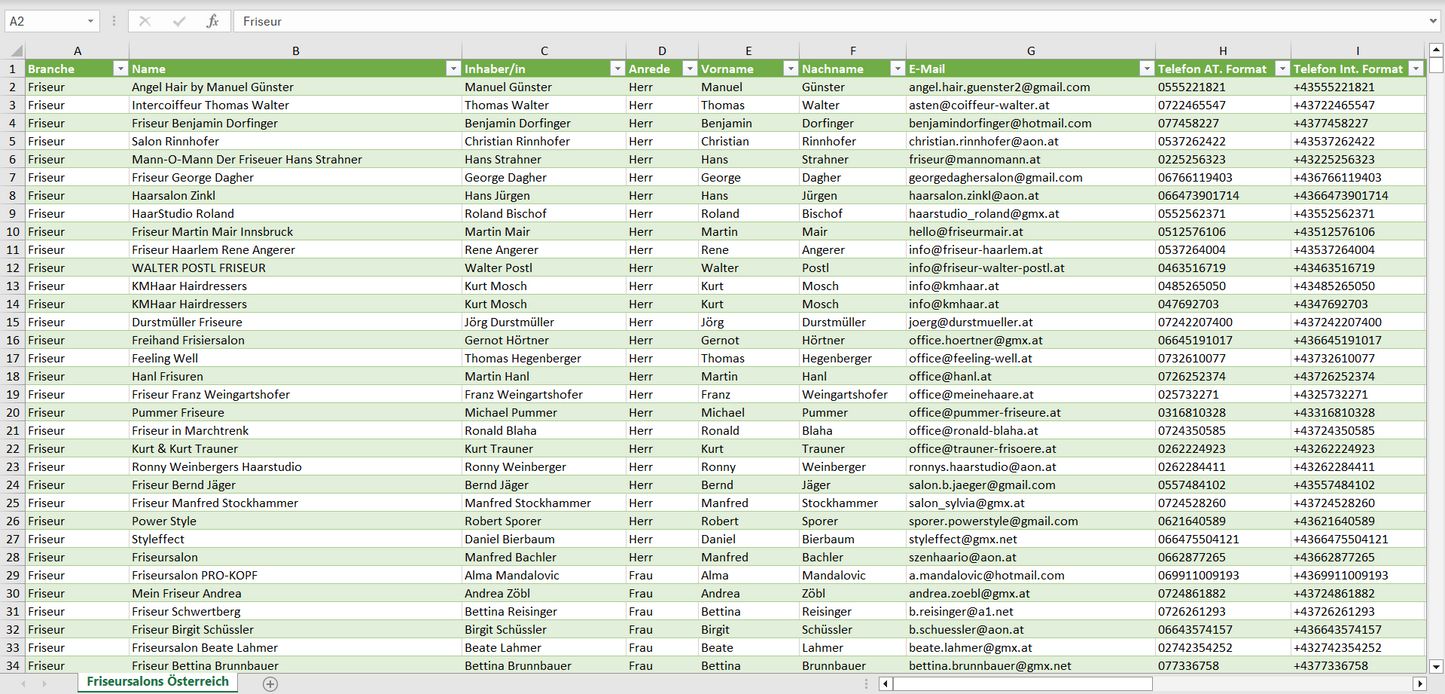
Task: Open the Branche column filter dropdown
Action: tap(120, 69)
